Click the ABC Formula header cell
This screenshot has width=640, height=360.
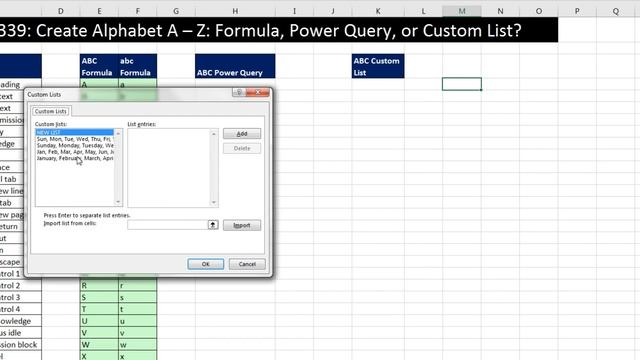coord(99,66)
